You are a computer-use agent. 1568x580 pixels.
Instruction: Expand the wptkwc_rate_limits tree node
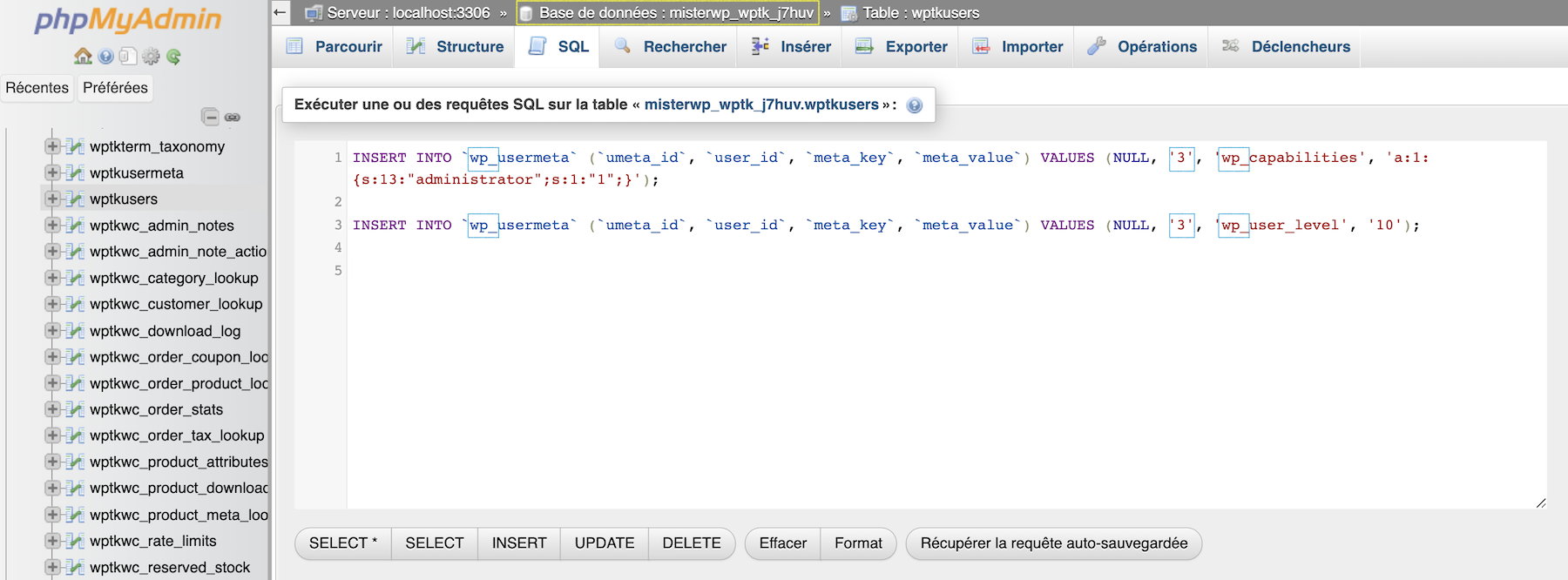[53, 541]
